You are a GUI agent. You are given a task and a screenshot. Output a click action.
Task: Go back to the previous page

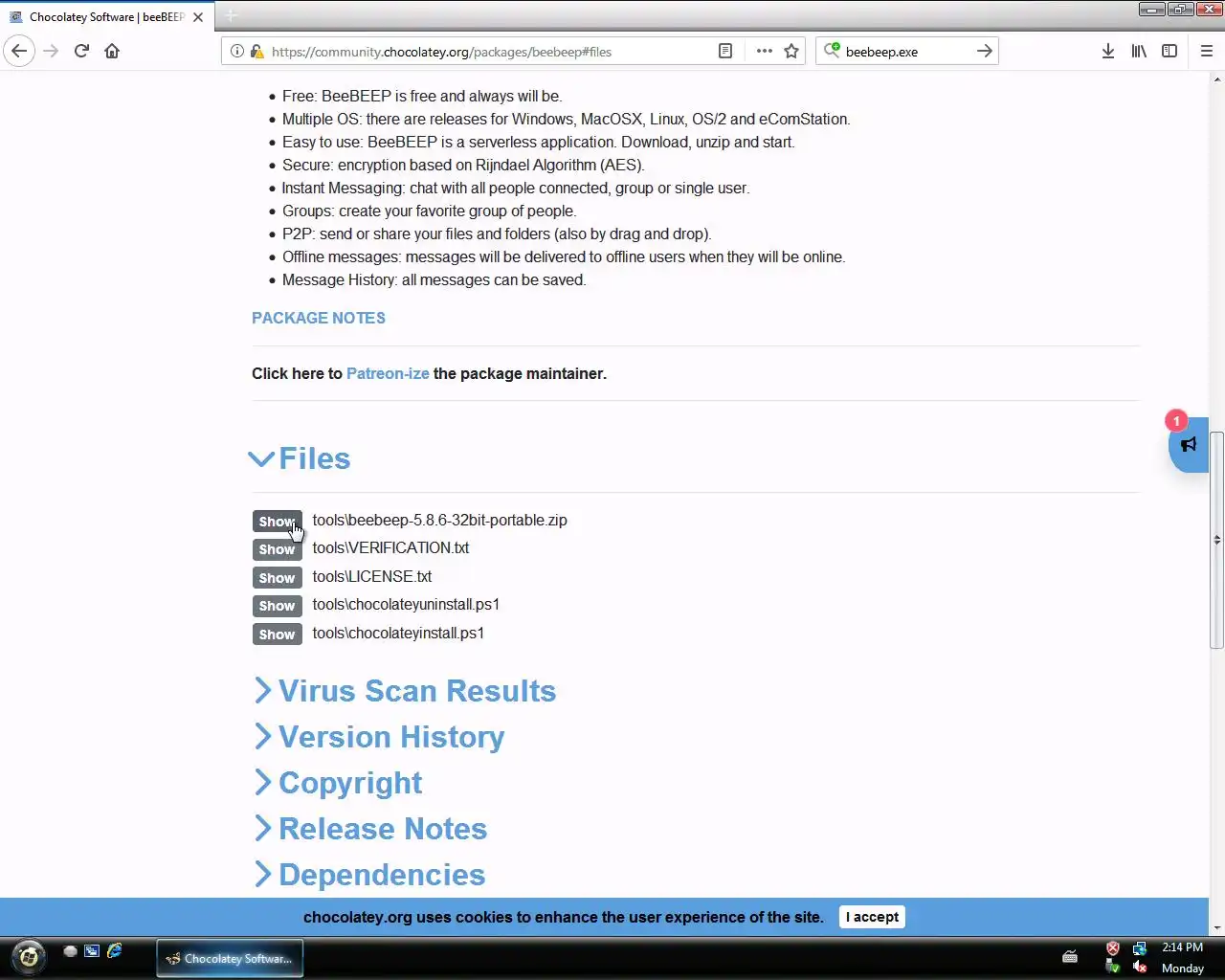19,51
